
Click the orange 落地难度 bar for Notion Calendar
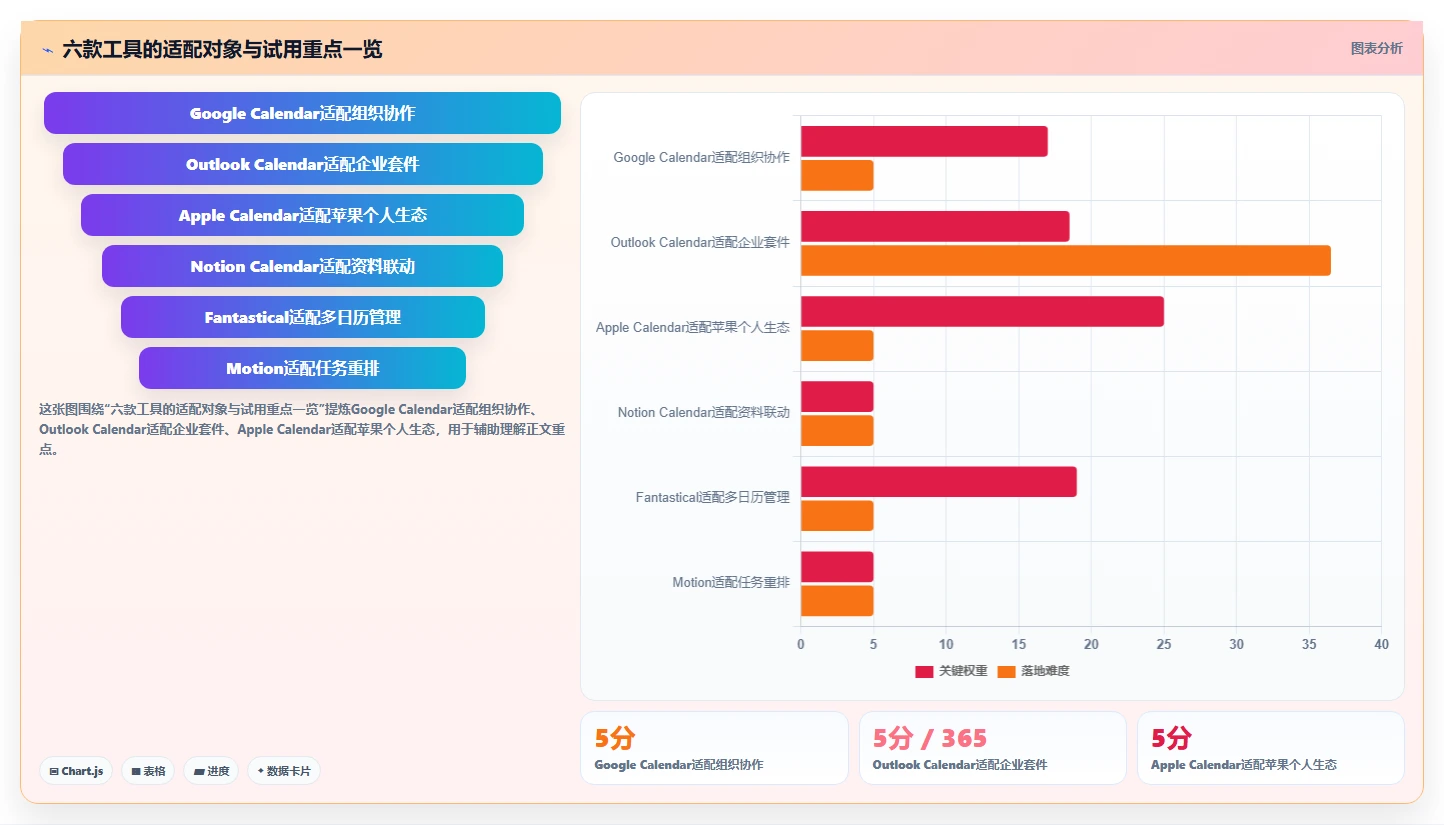click(837, 430)
